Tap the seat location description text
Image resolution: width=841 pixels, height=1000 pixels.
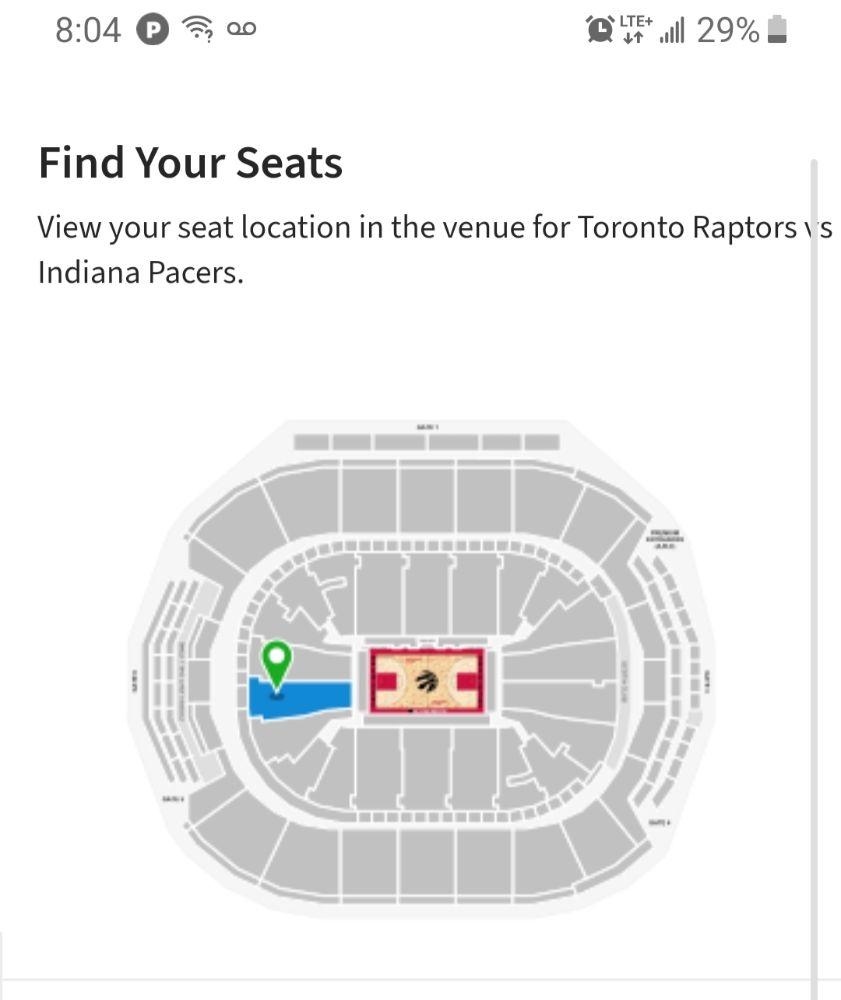(420, 249)
